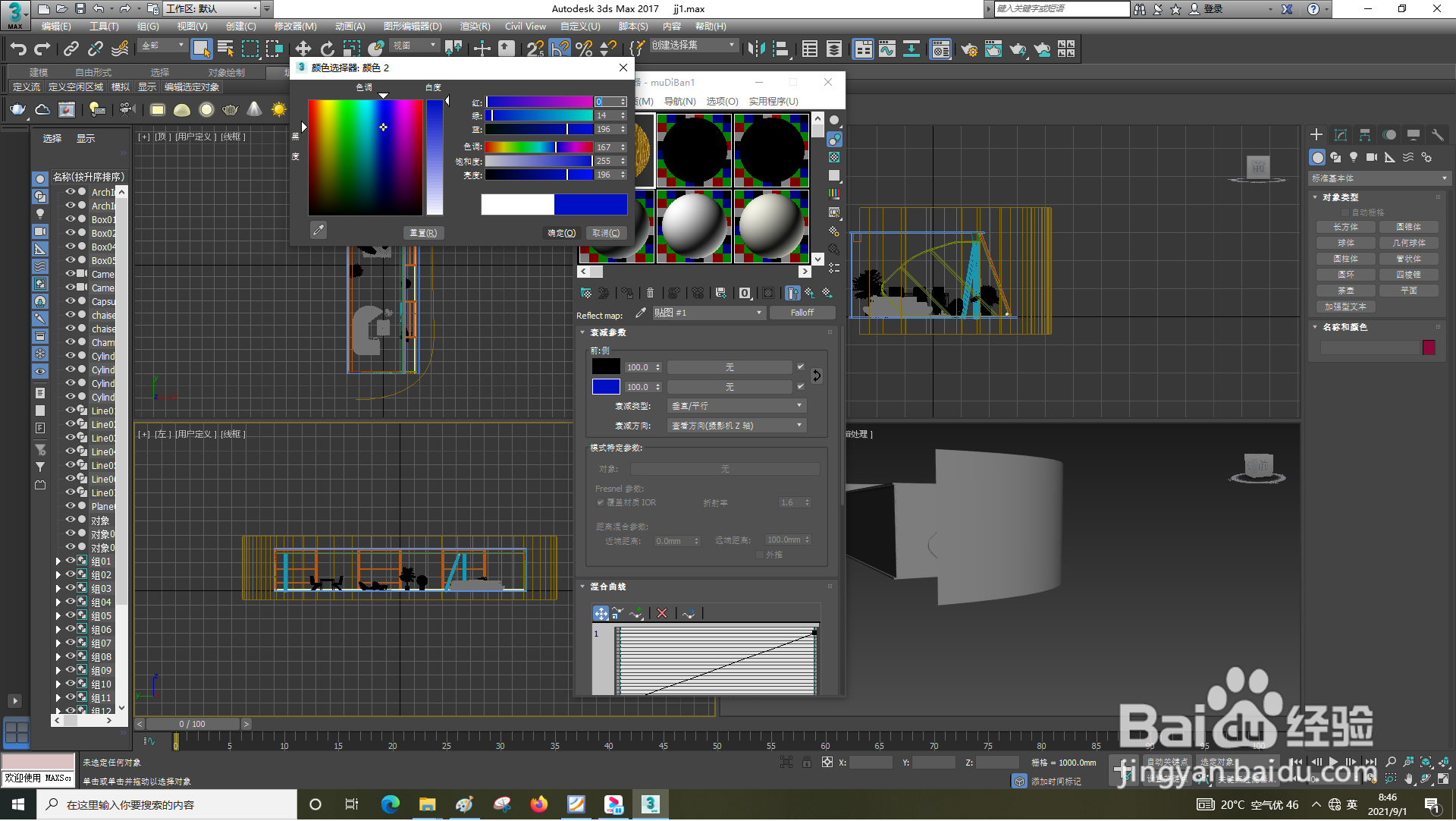The image size is (1456, 821).
Task: Toggle visibility eye of 组05
Action: [x=71, y=615]
